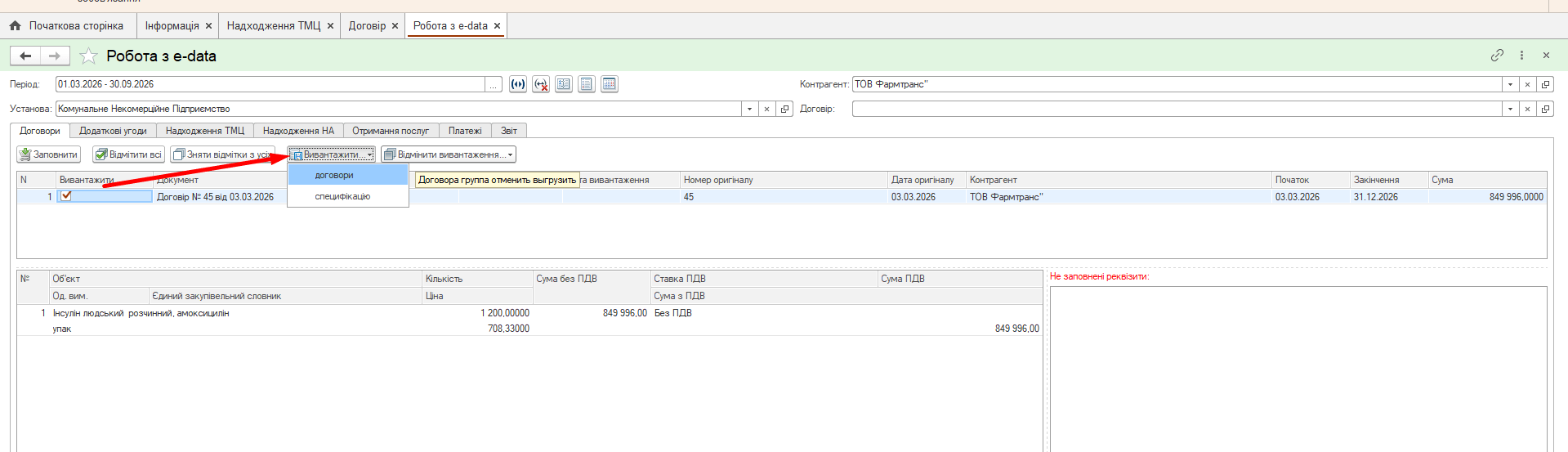This screenshot has width=1568, height=452.
Task: Click the Не заповнені реквізити text area
Action: (x=1298, y=369)
